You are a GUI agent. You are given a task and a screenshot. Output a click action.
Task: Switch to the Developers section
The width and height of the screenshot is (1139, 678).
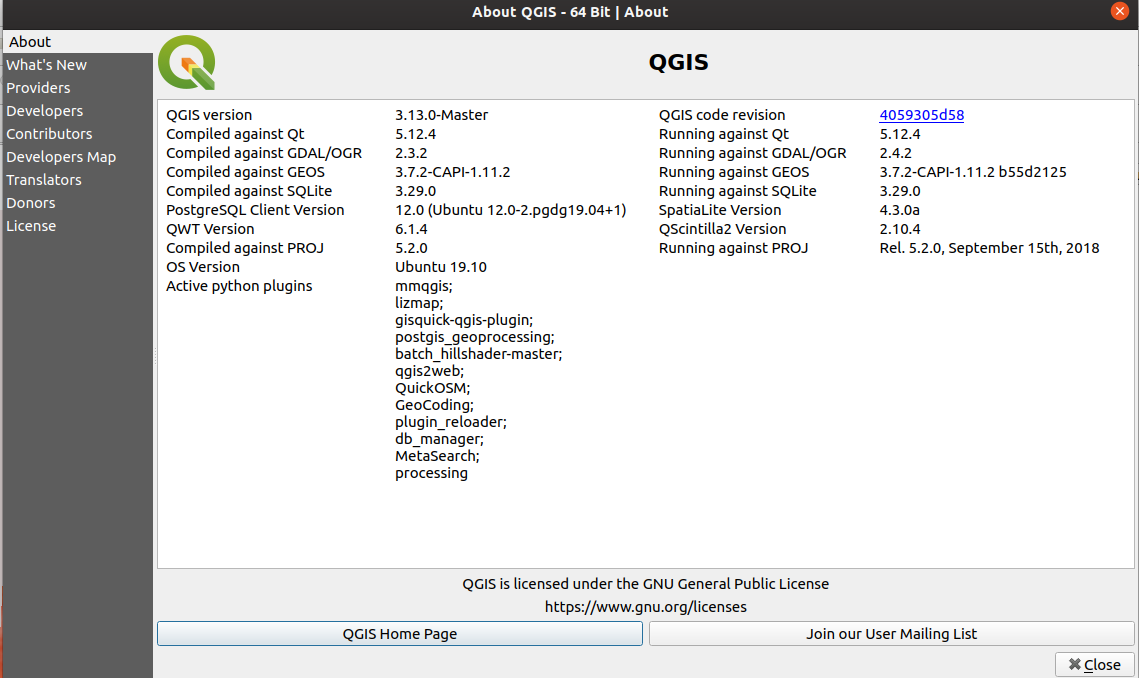tap(44, 110)
